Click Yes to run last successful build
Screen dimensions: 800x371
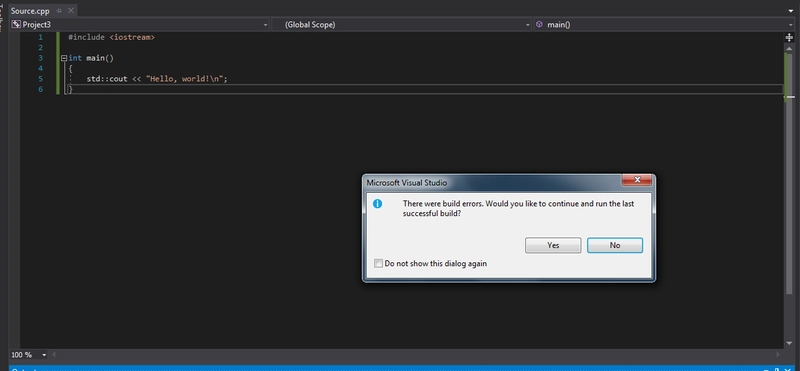pos(553,245)
